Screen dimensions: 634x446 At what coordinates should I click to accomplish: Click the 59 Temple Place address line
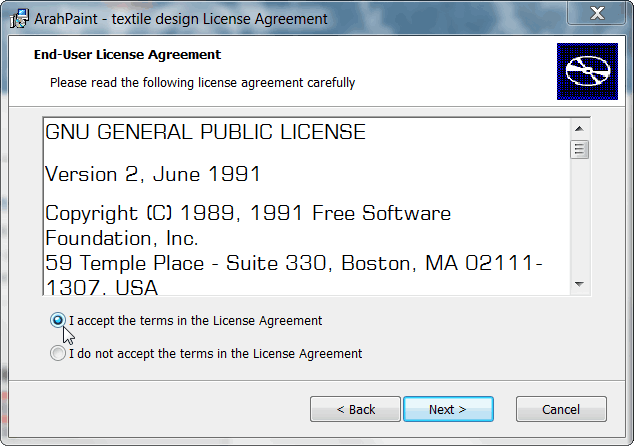pyautogui.click(x=294, y=275)
